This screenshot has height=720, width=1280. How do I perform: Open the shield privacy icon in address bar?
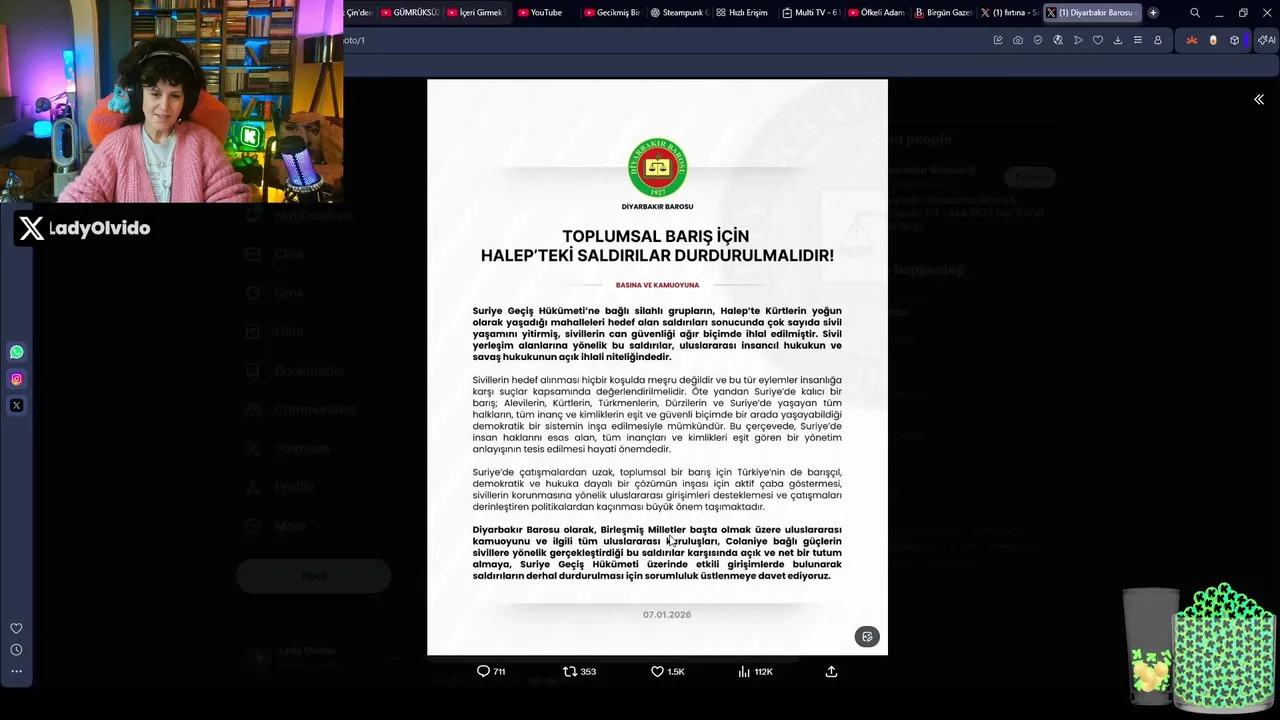(1038, 40)
